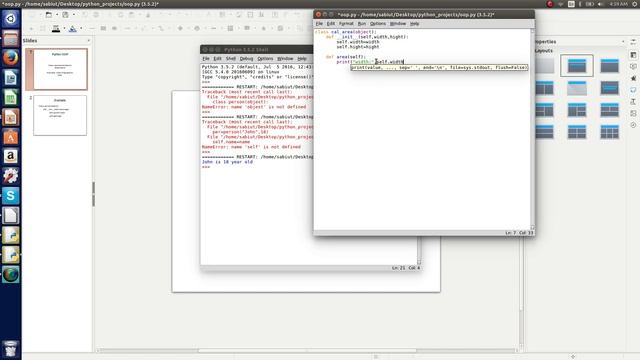
Task: Open Window menu in Python Shell window
Action: pyautogui.click(x=285, y=59)
